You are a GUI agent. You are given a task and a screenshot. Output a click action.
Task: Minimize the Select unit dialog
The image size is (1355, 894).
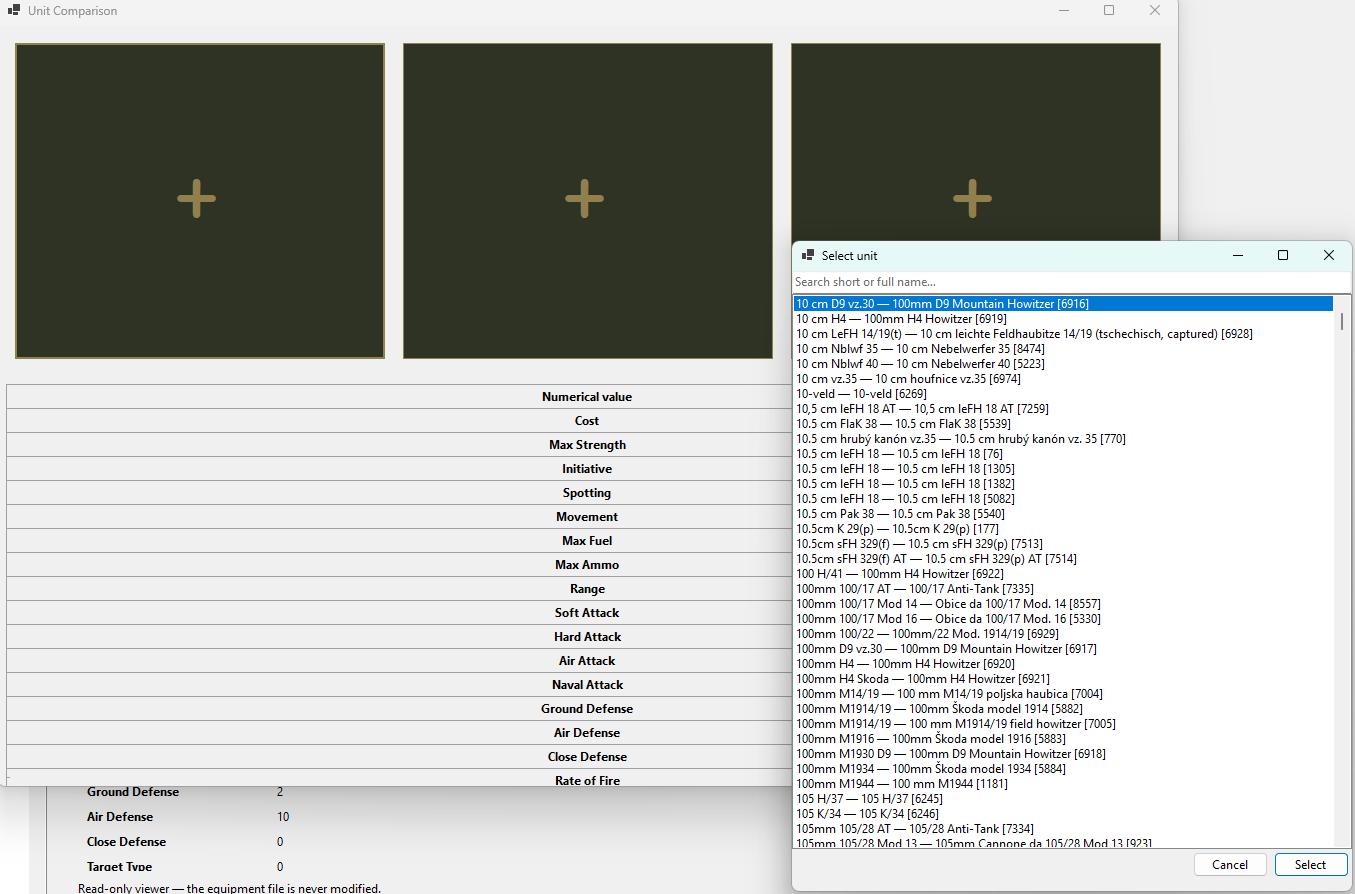point(1237,256)
